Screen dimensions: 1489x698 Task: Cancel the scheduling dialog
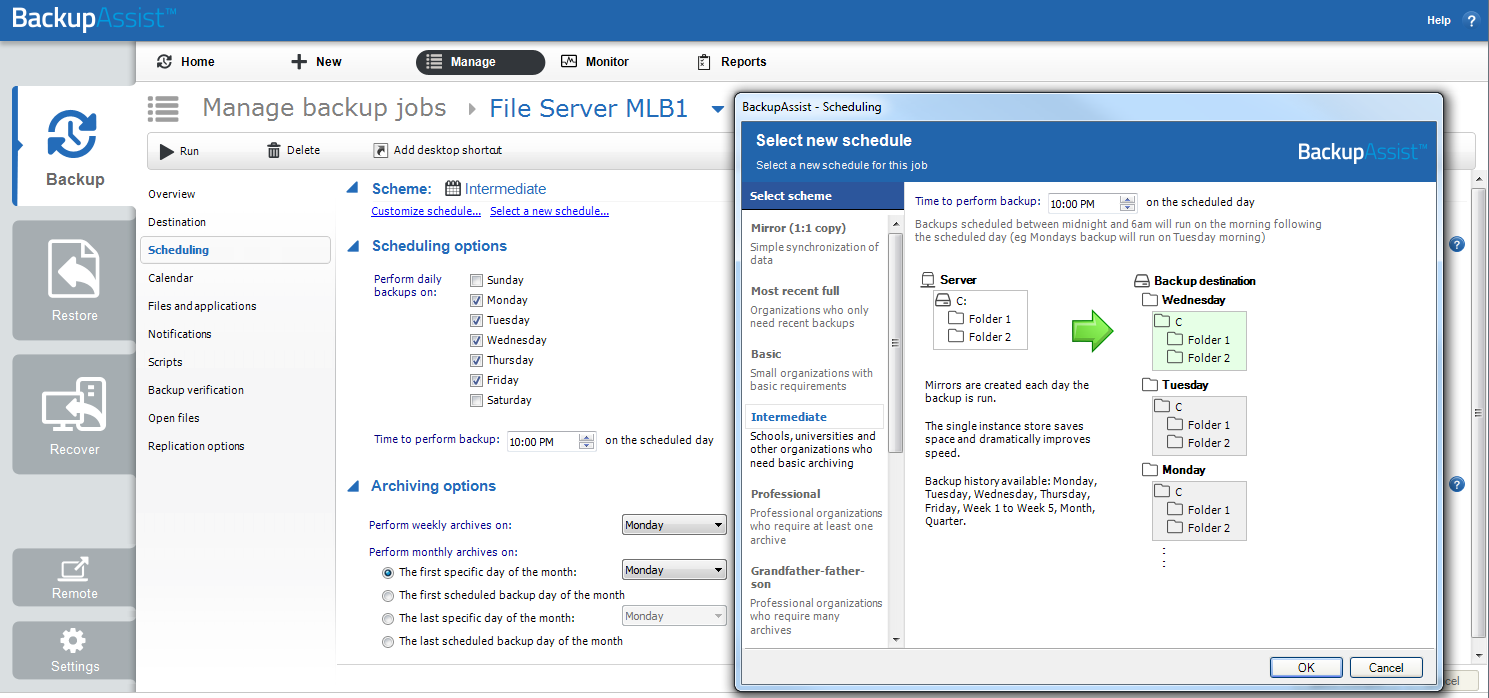1386,668
